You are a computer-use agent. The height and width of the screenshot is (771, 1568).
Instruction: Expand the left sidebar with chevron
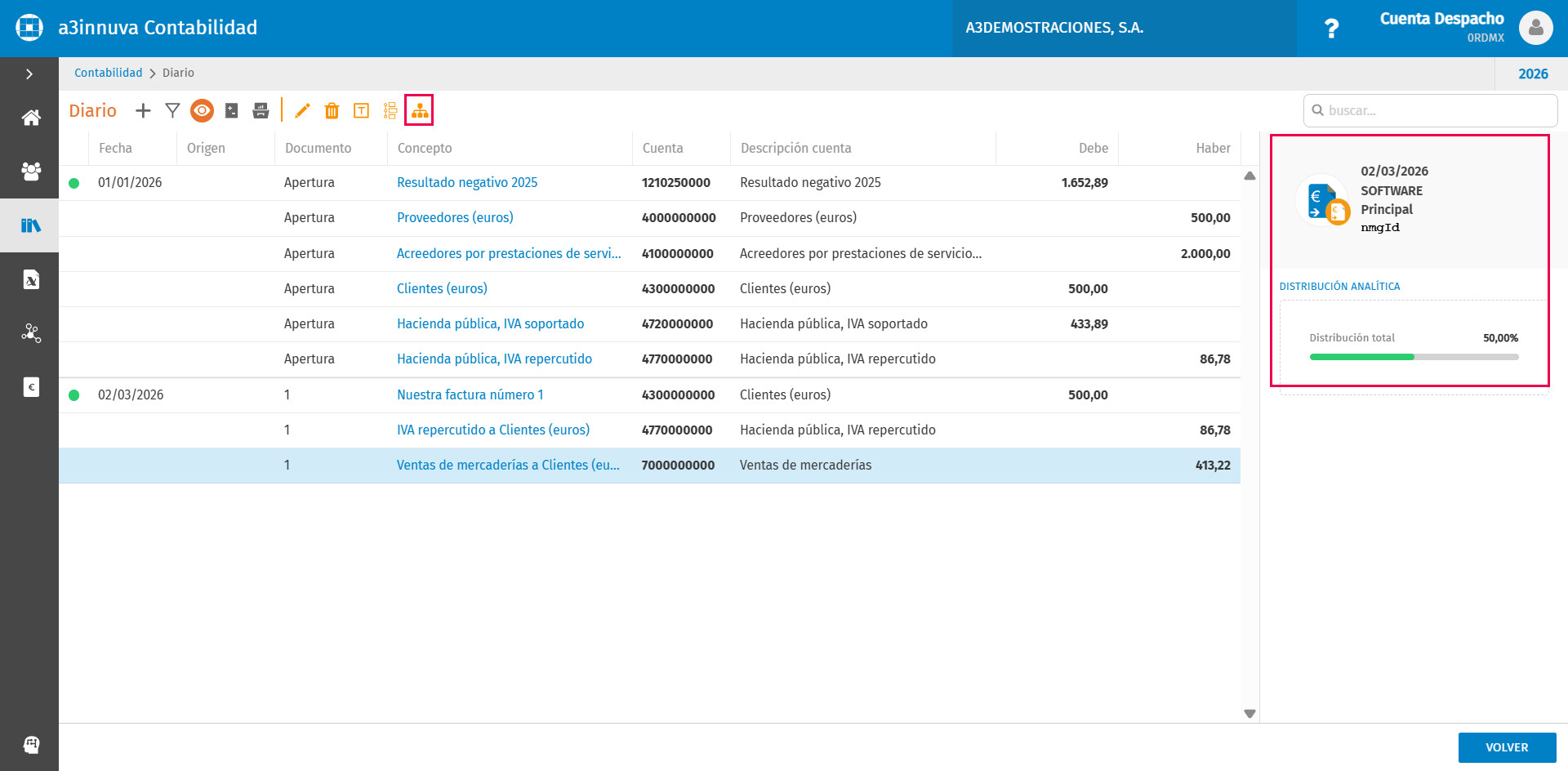29,74
